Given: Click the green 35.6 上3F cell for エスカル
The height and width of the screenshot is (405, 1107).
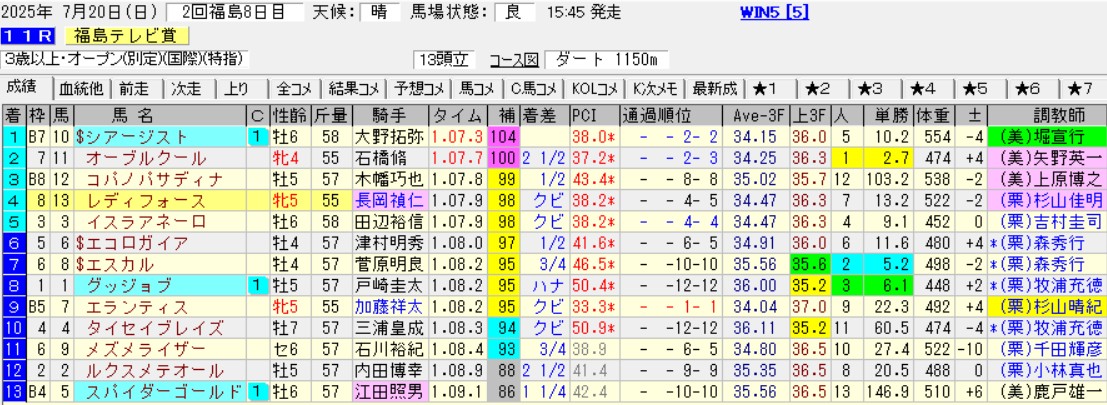Looking at the screenshot, I should pos(807,263).
